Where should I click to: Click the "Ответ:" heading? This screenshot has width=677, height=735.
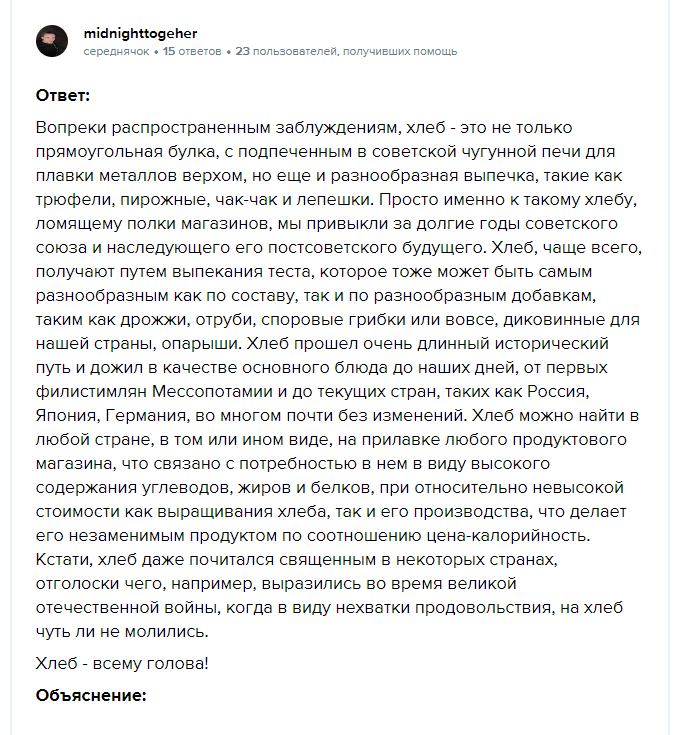coord(63,96)
